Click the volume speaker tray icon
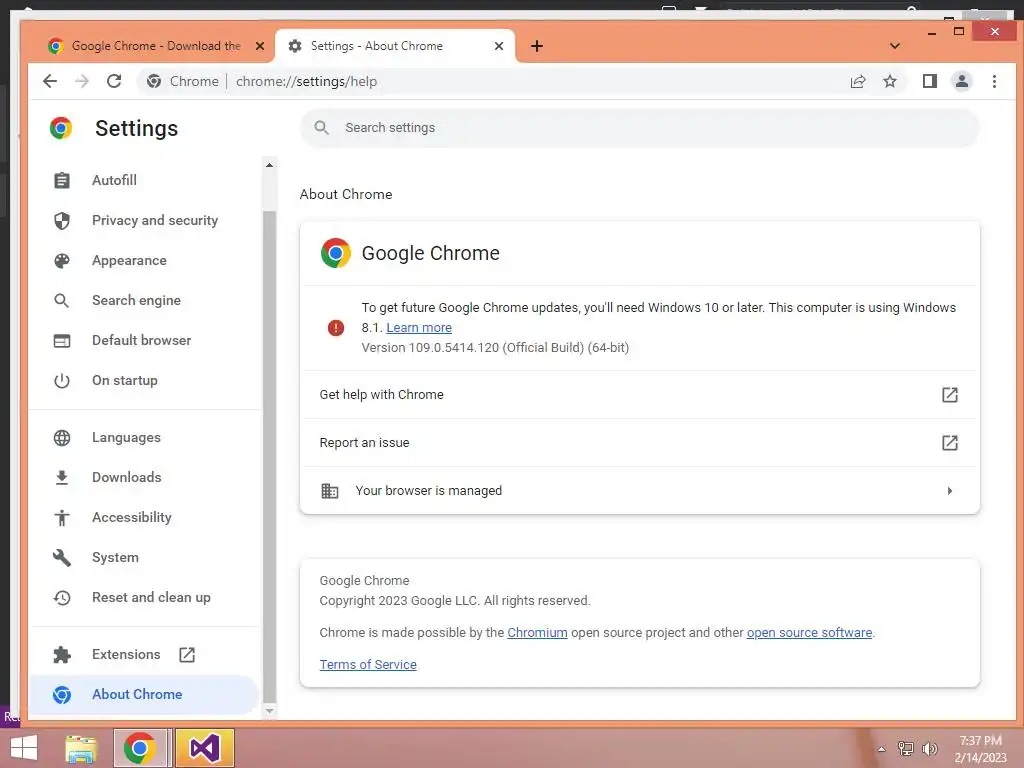Image resolution: width=1024 pixels, height=768 pixels. tap(929, 749)
